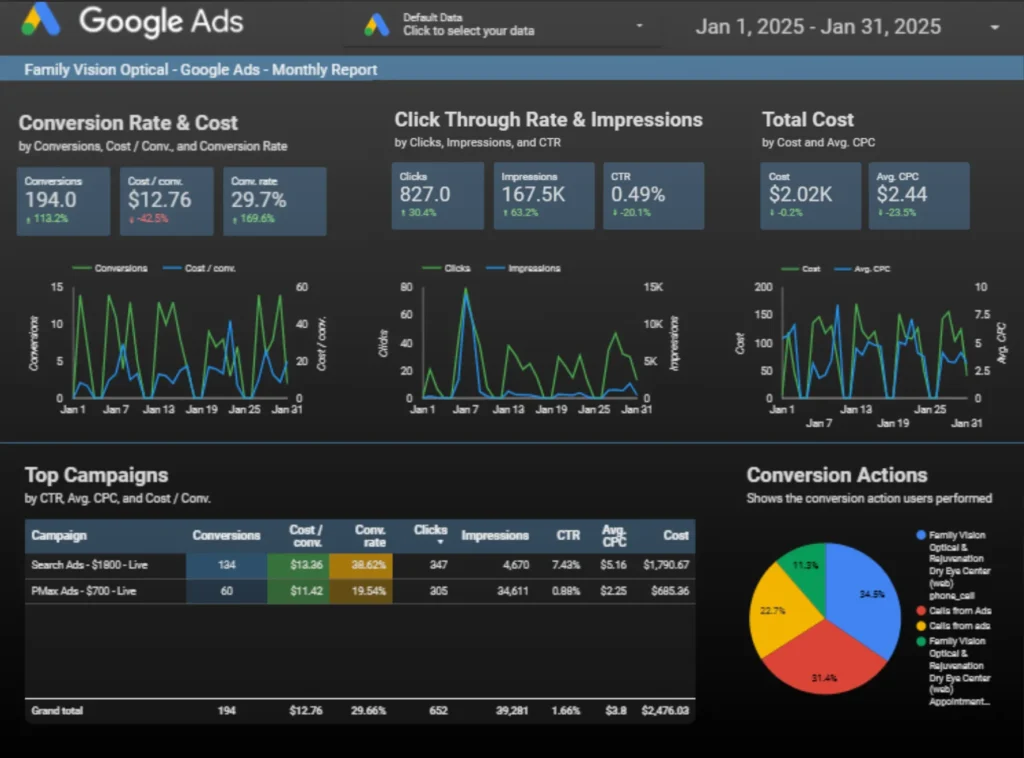The width and height of the screenshot is (1024, 758).
Task: Click the Top Campaigns section heading
Action: pyautogui.click(x=97, y=475)
